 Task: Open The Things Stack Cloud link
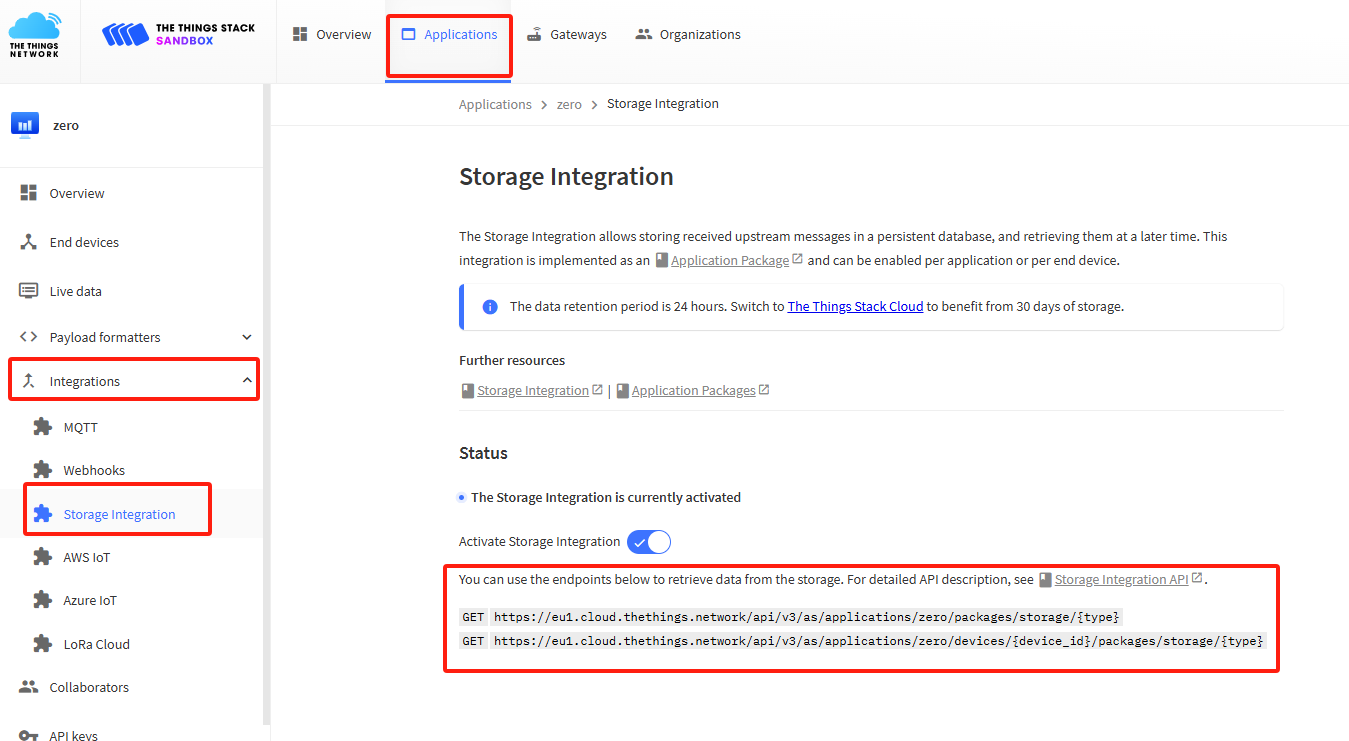click(855, 307)
